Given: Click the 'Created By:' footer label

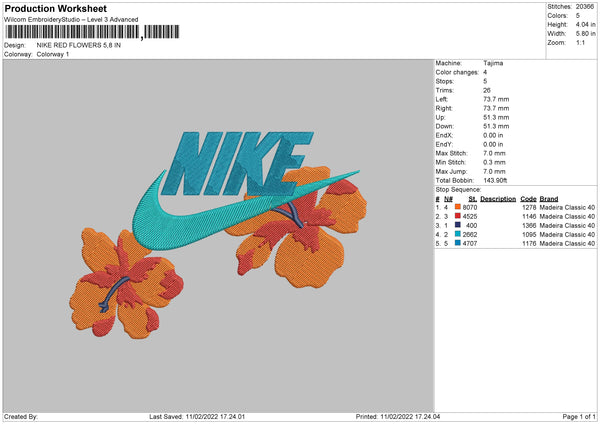Looking at the screenshot, I should click(21, 417).
